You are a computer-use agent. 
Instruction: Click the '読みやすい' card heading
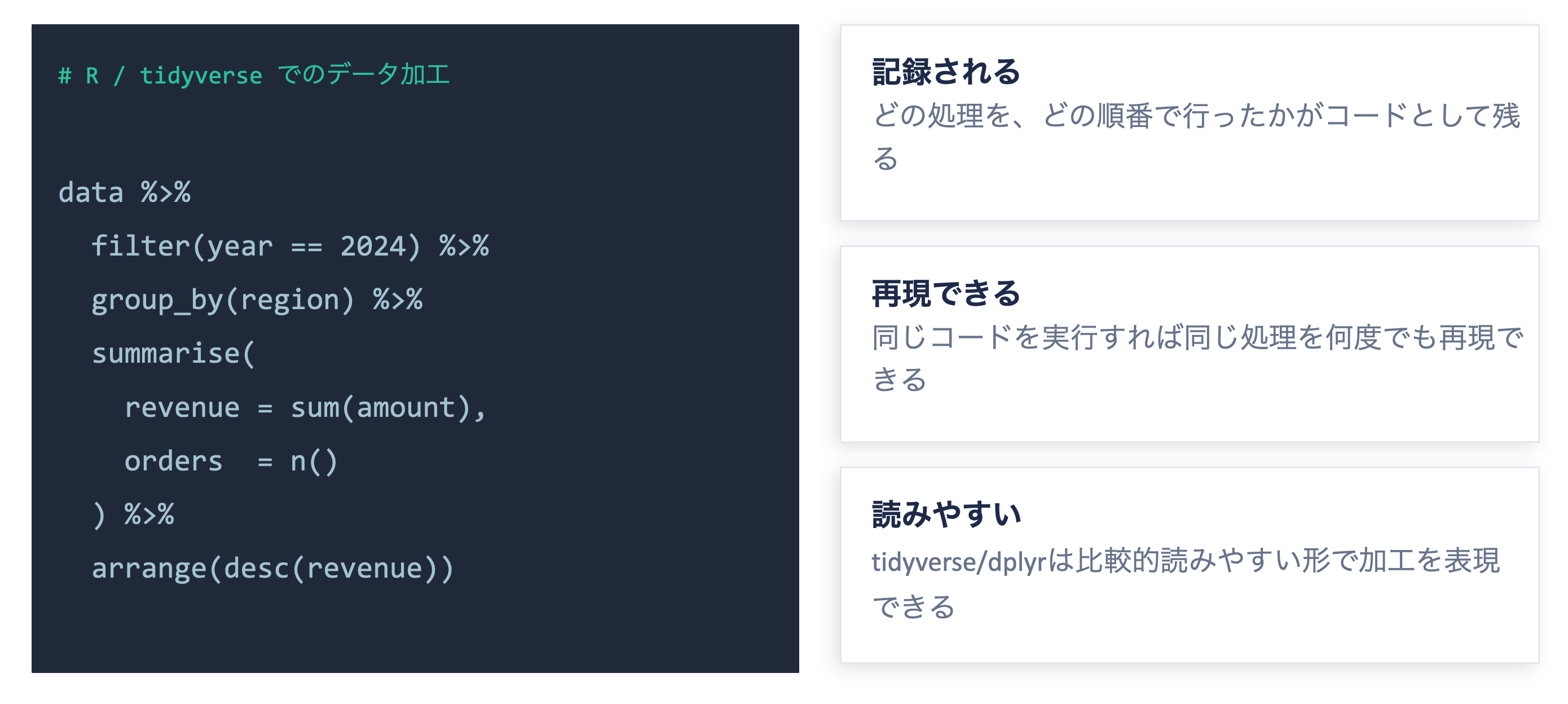click(x=946, y=514)
